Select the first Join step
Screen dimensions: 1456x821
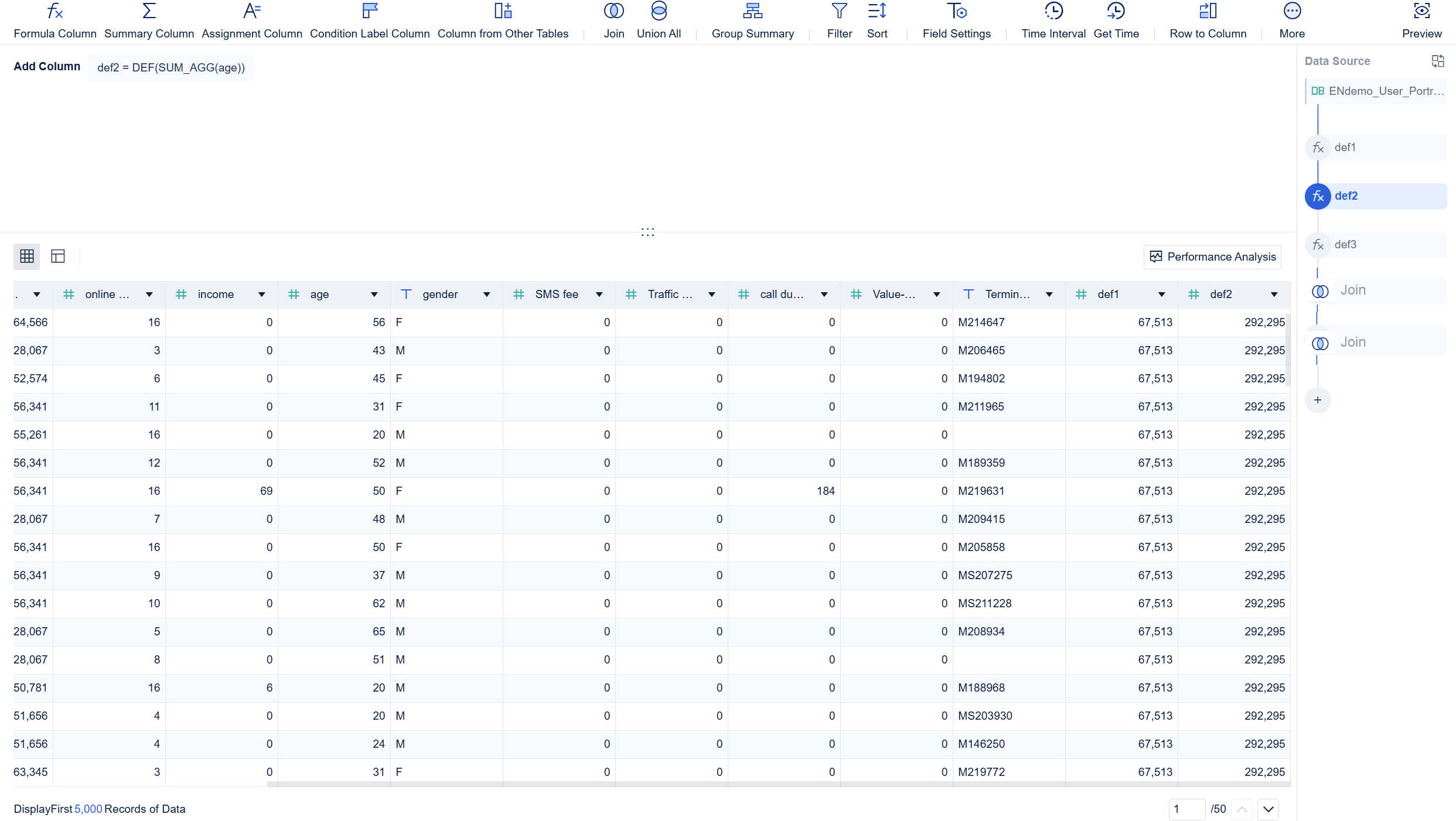tap(1376, 290)
